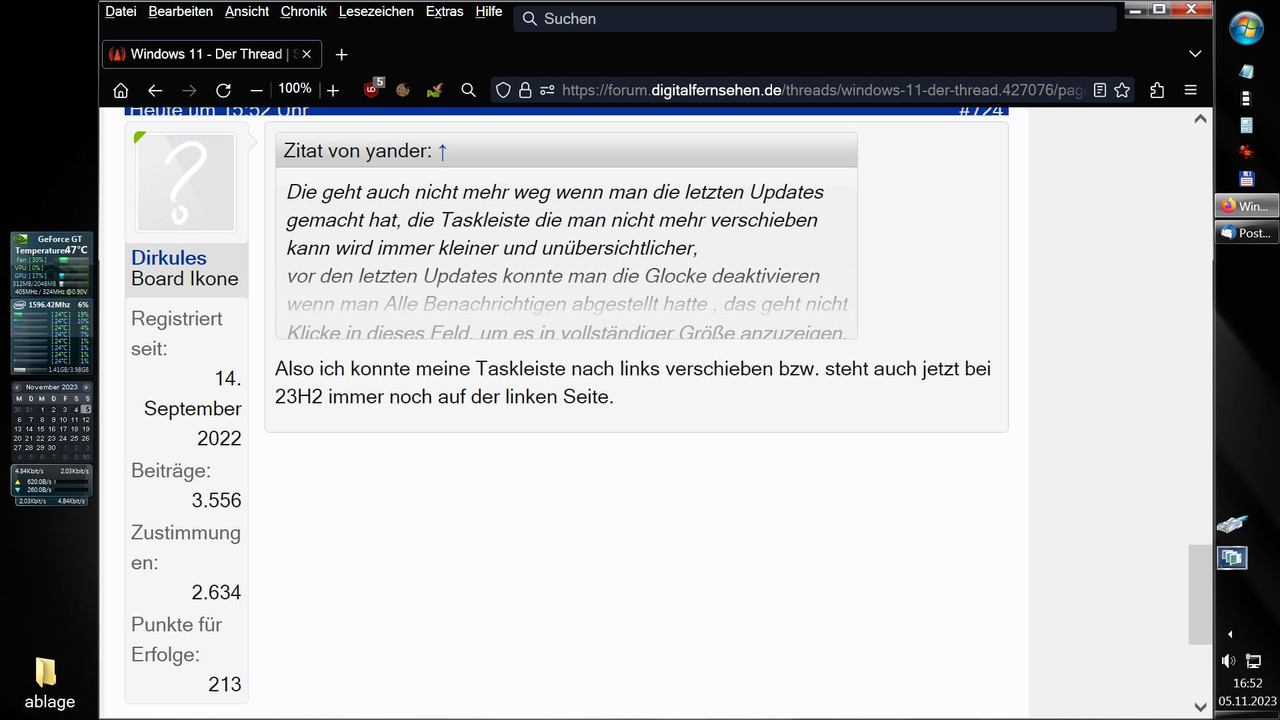Toggle reader view for this page
Viewport: 1280px width, 720px height.
point(1100,90)
